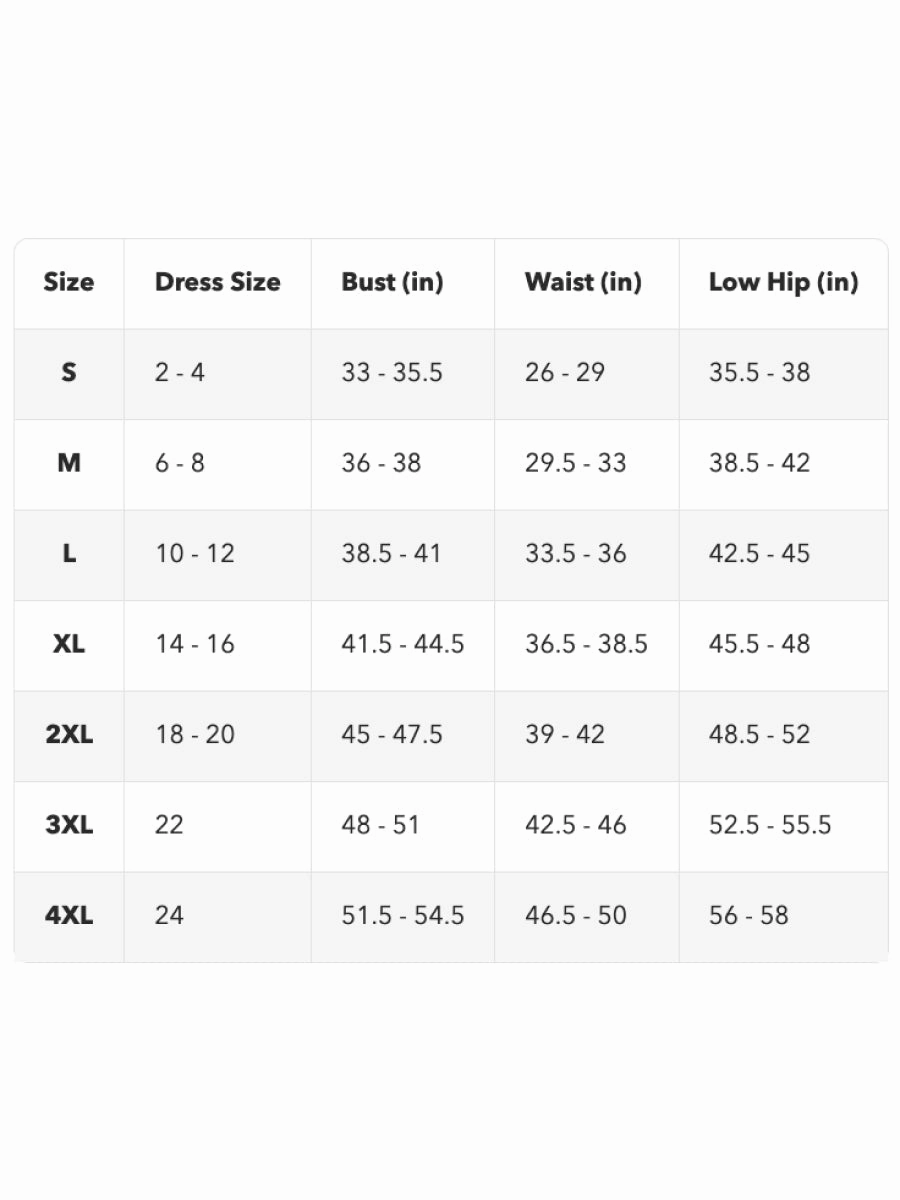
Task: Select the M size row label
Action: pos(69,463)
